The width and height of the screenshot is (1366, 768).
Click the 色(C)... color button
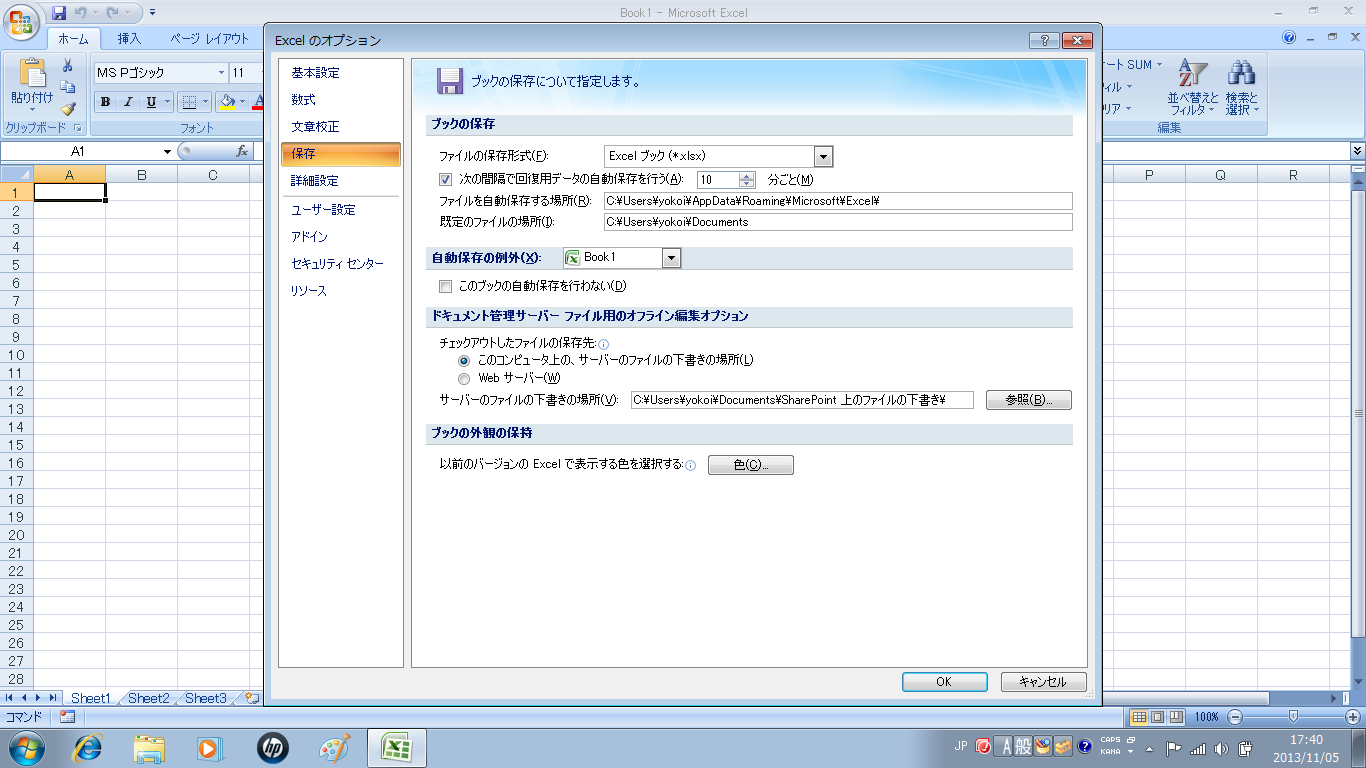[750, 465]
